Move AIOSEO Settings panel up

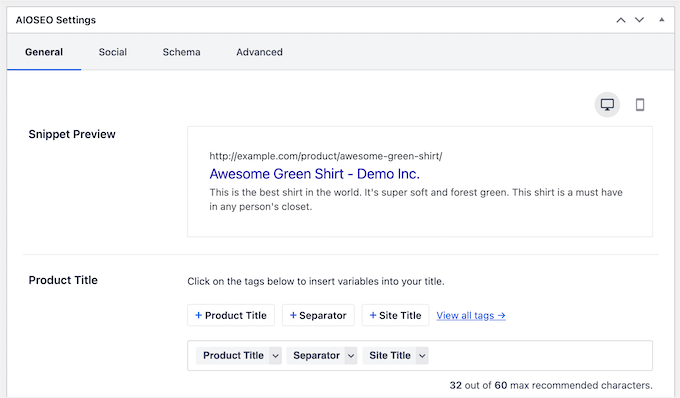tap(621, 20)
